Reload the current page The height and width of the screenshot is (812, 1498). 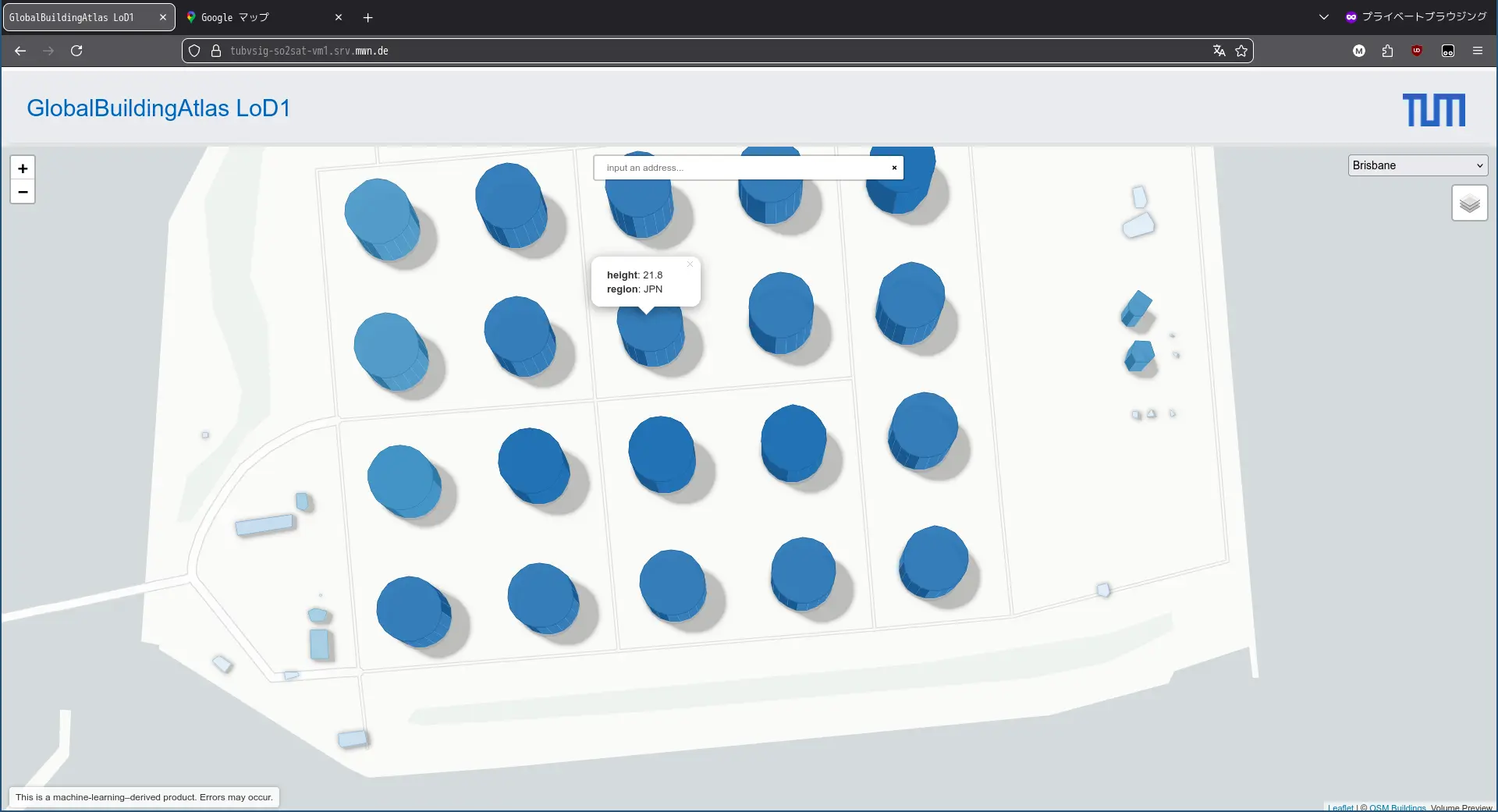click(76, 51)
